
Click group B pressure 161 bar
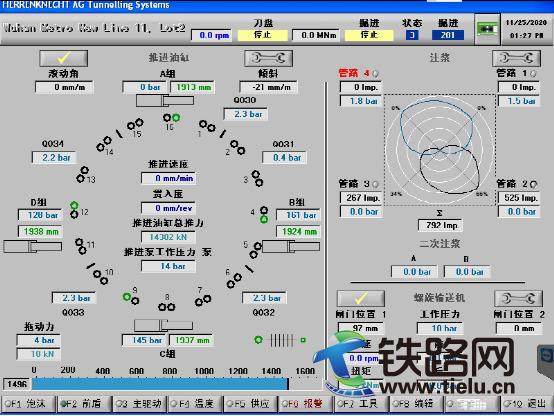coord(298,215)
